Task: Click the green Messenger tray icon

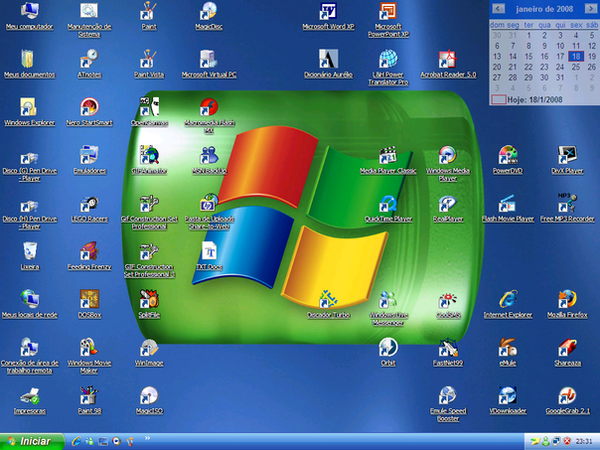Action: tap(545, 442)
